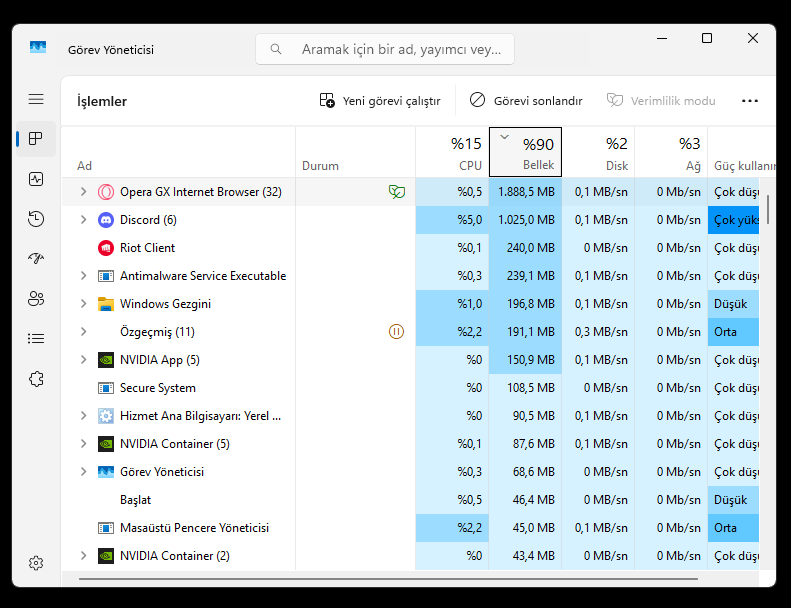The height and width of the screenshot is (608, 791).
Task: Click the search magnifier icon
Action: pos(276,49)
